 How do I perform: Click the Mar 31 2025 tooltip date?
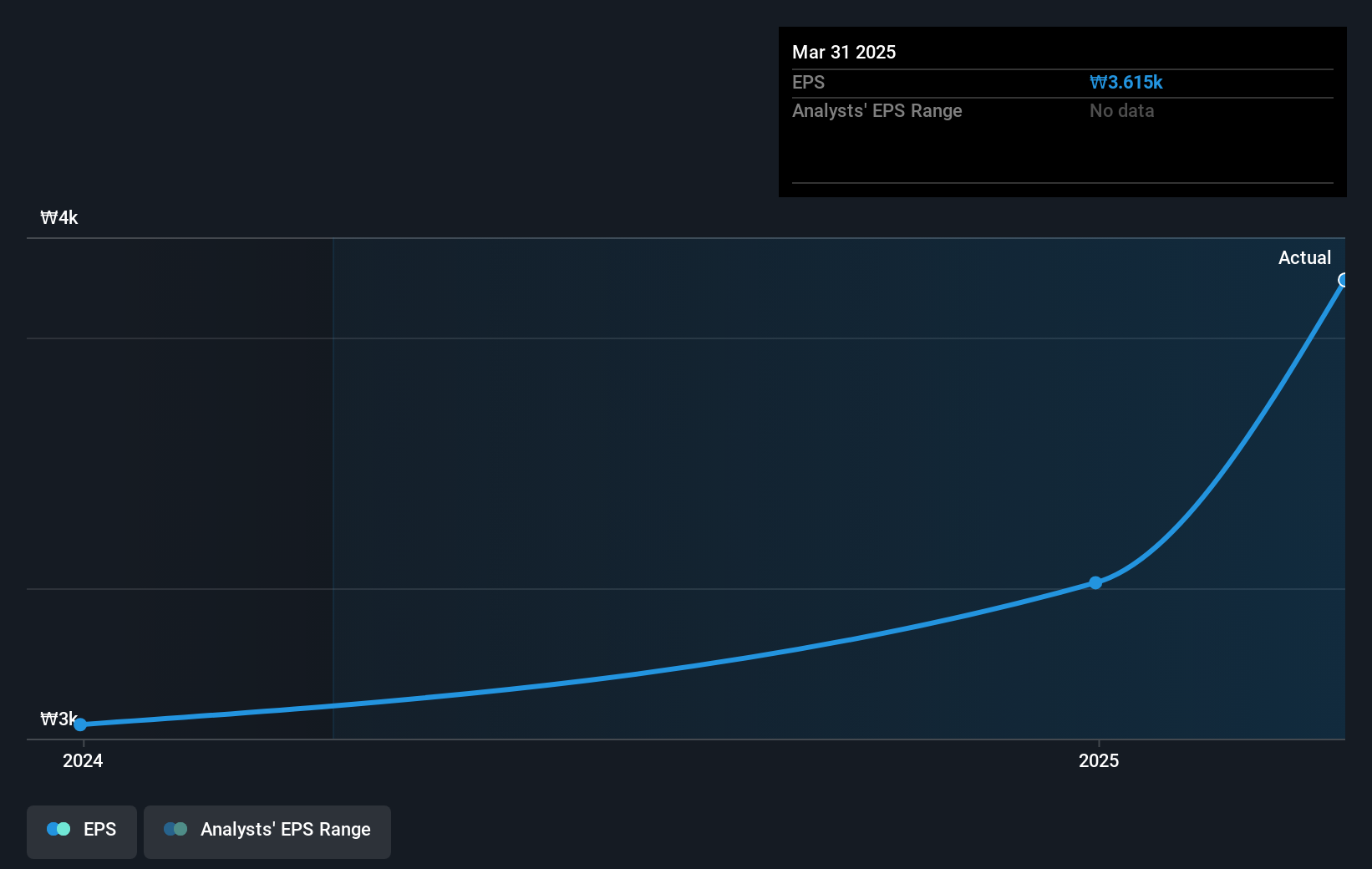point(844,52)
